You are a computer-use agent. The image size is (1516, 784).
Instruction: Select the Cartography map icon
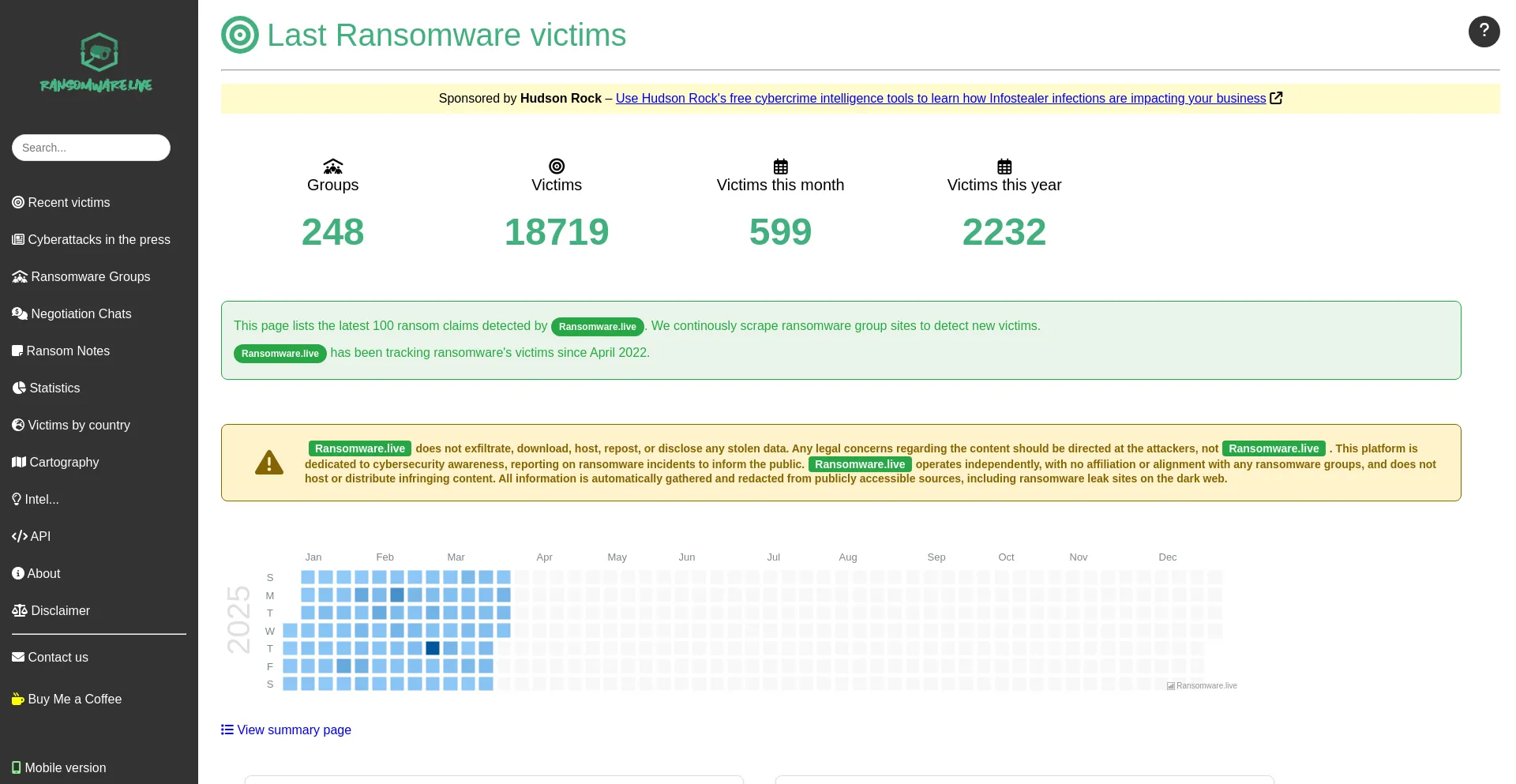(x=19, y=462)
